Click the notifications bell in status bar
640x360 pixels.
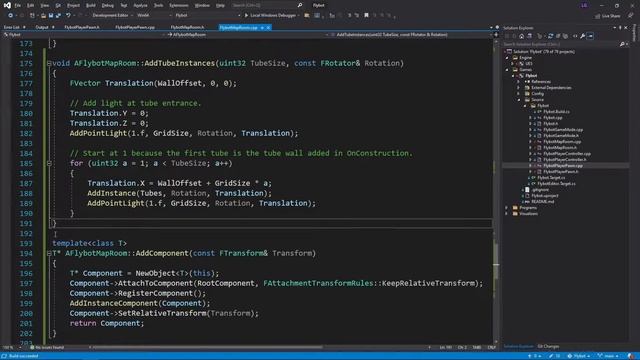[631, 356]
